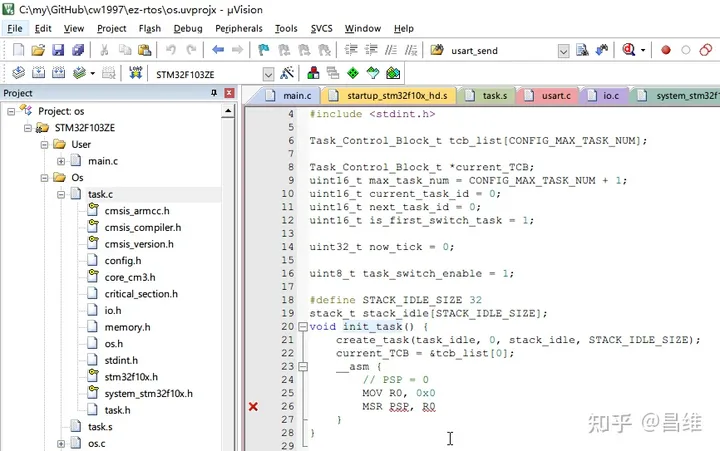The image size is (720, 451).
Task: Click the usart_send search input field
Action: [x=501, y=51]
